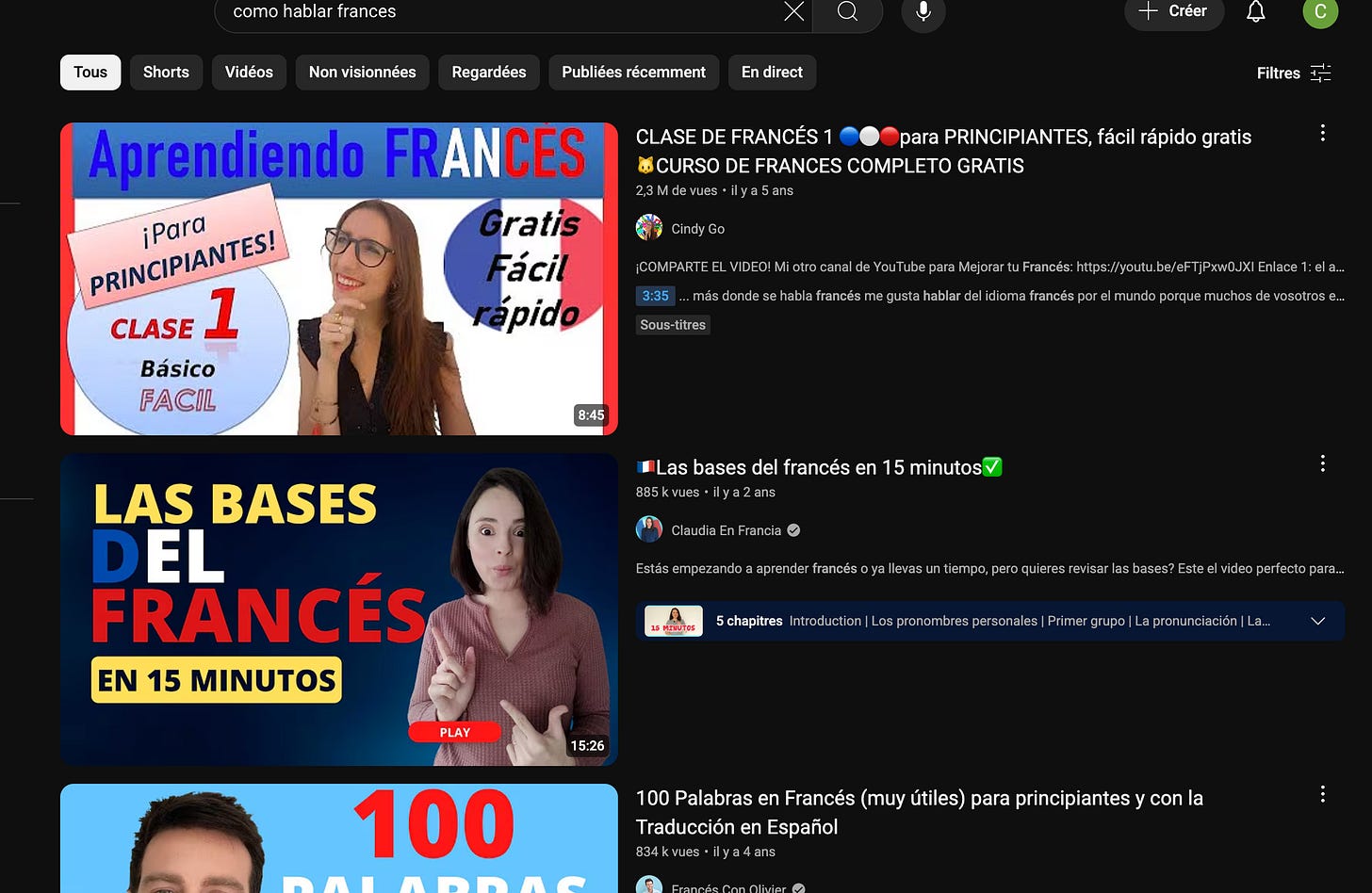
Task: Click the 15:26 duration badge
Action: [587, 746]
